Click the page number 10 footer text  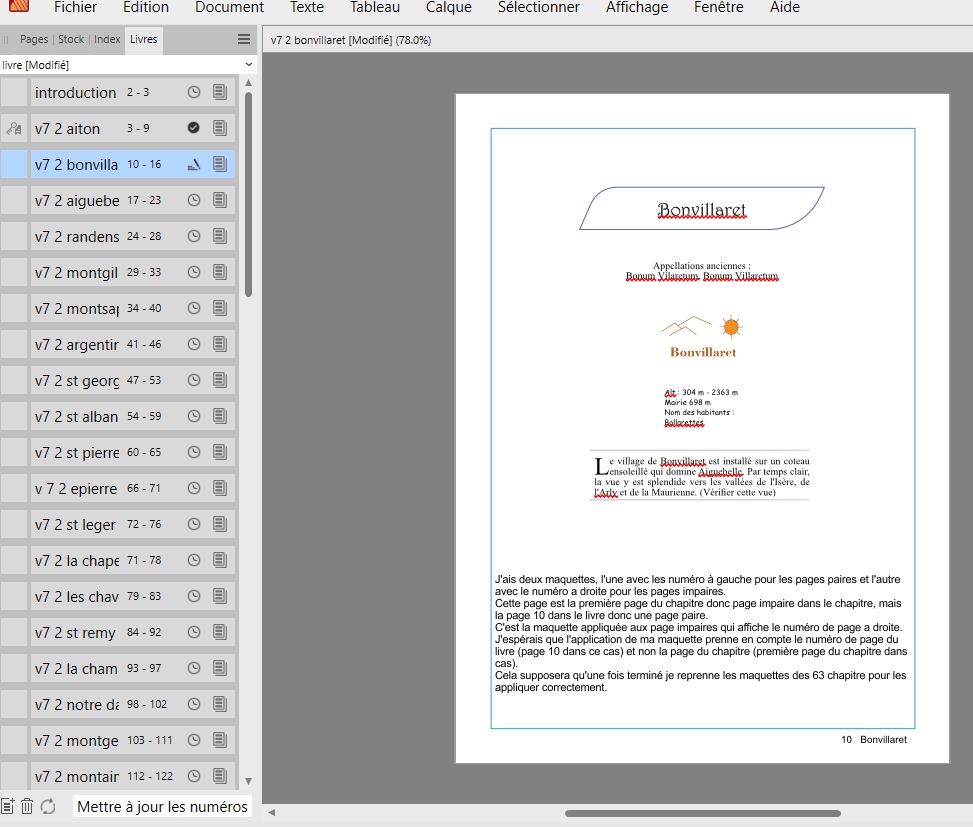(x=846, y=740)
